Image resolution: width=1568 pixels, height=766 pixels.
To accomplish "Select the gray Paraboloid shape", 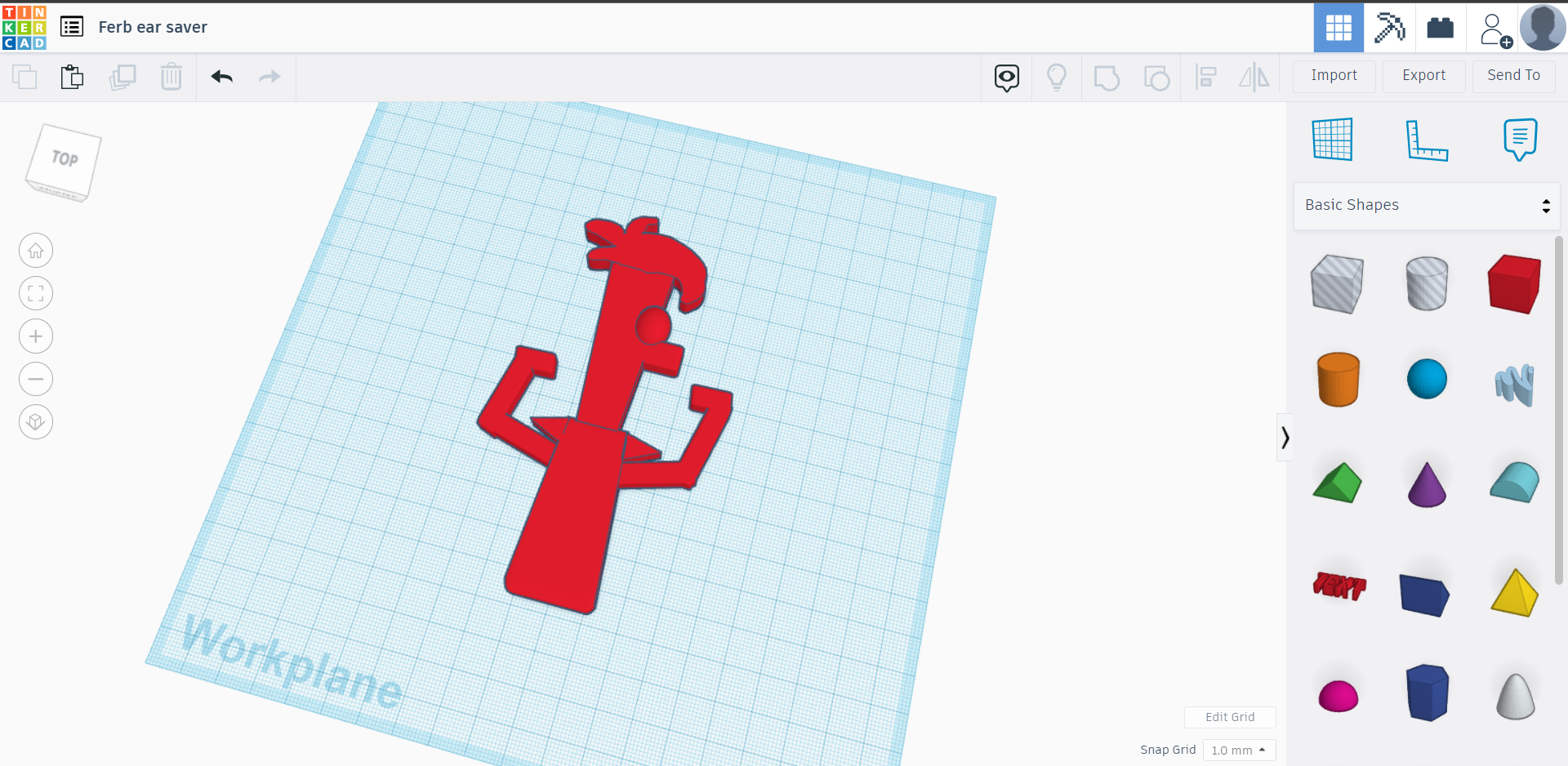I will pyautogui.click(x=1516, y=697).
